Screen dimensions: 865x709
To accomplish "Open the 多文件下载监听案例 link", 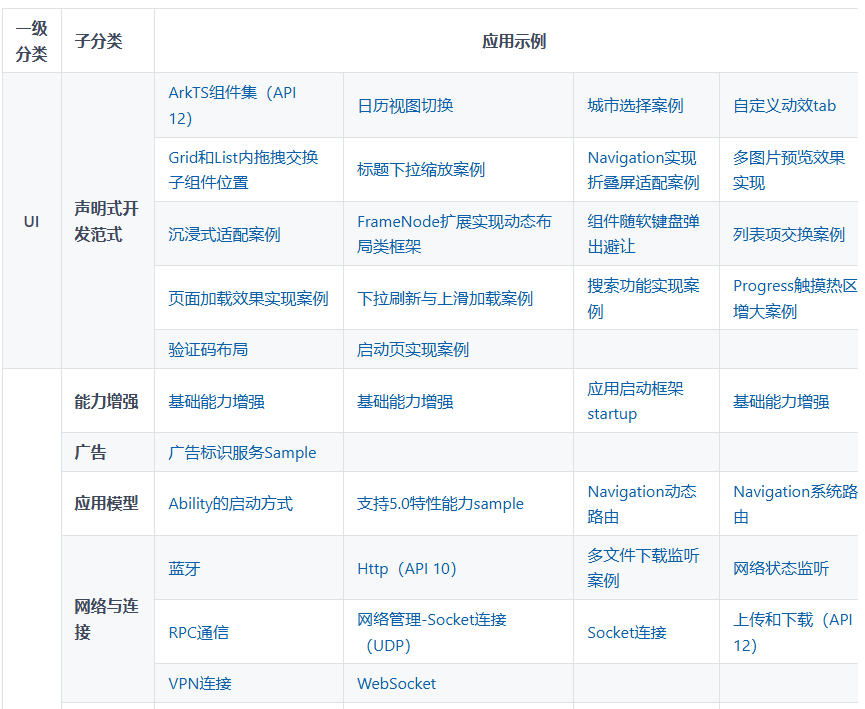I will pyautogui.click(x=643, y=568).
